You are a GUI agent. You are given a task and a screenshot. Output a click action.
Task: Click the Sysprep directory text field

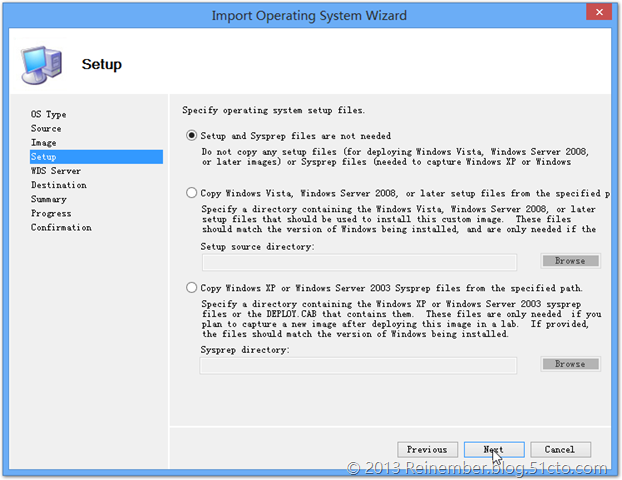click(358, 365)
